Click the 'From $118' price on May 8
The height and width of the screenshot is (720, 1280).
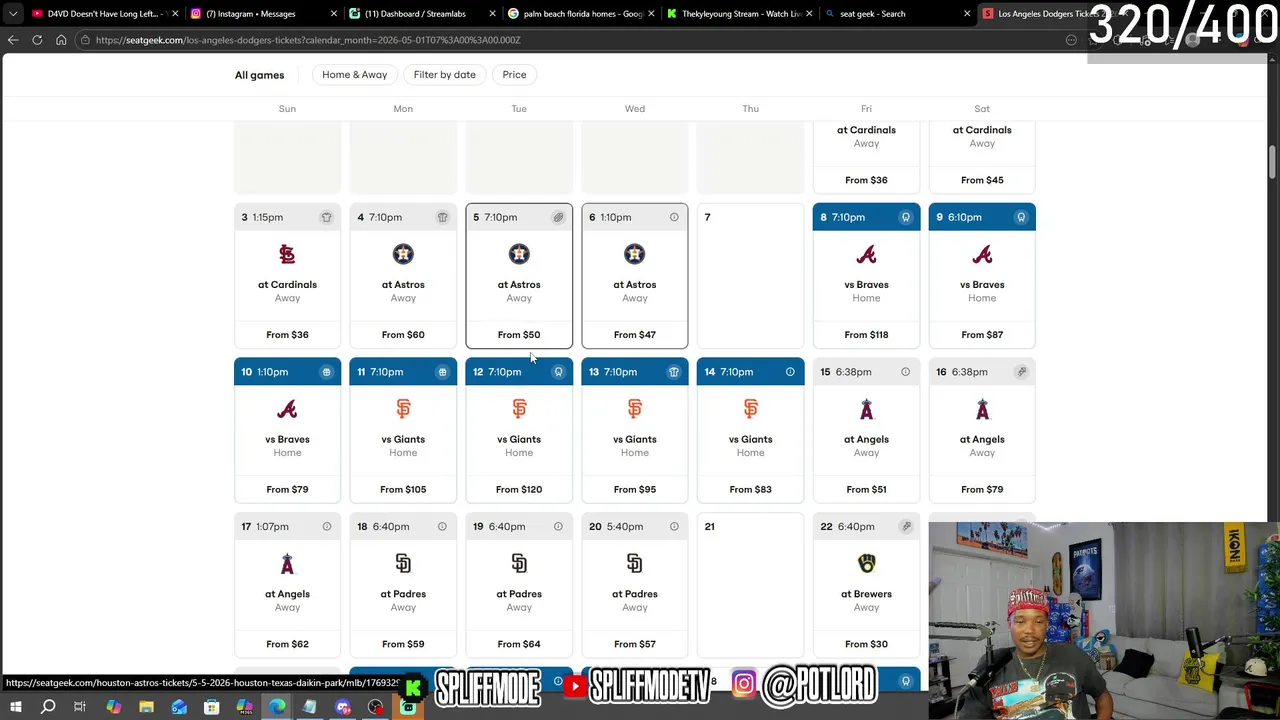pyautogui.click(x=866, y=335)
